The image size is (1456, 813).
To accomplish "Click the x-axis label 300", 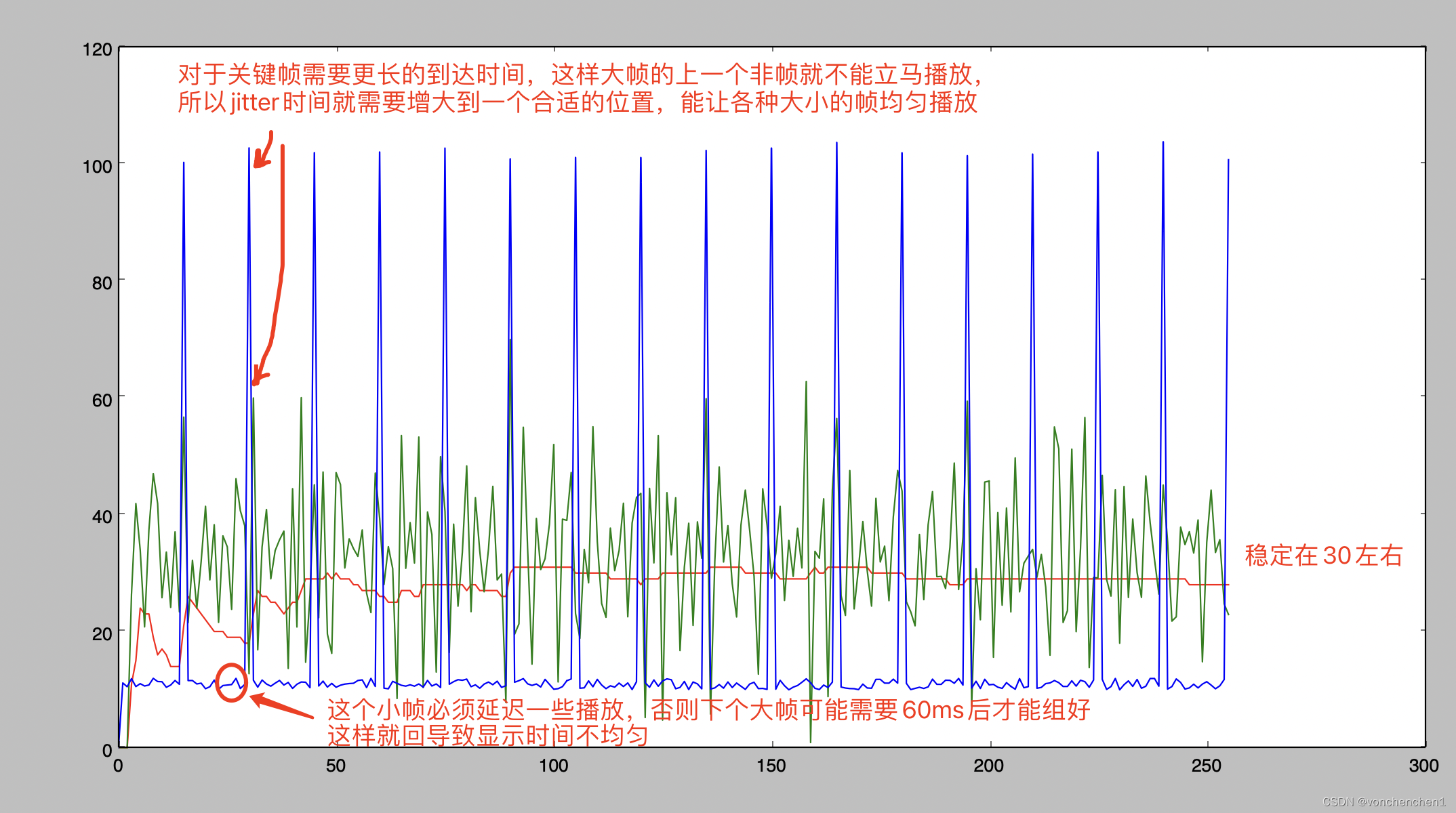I will click(x=1423, y=766).
